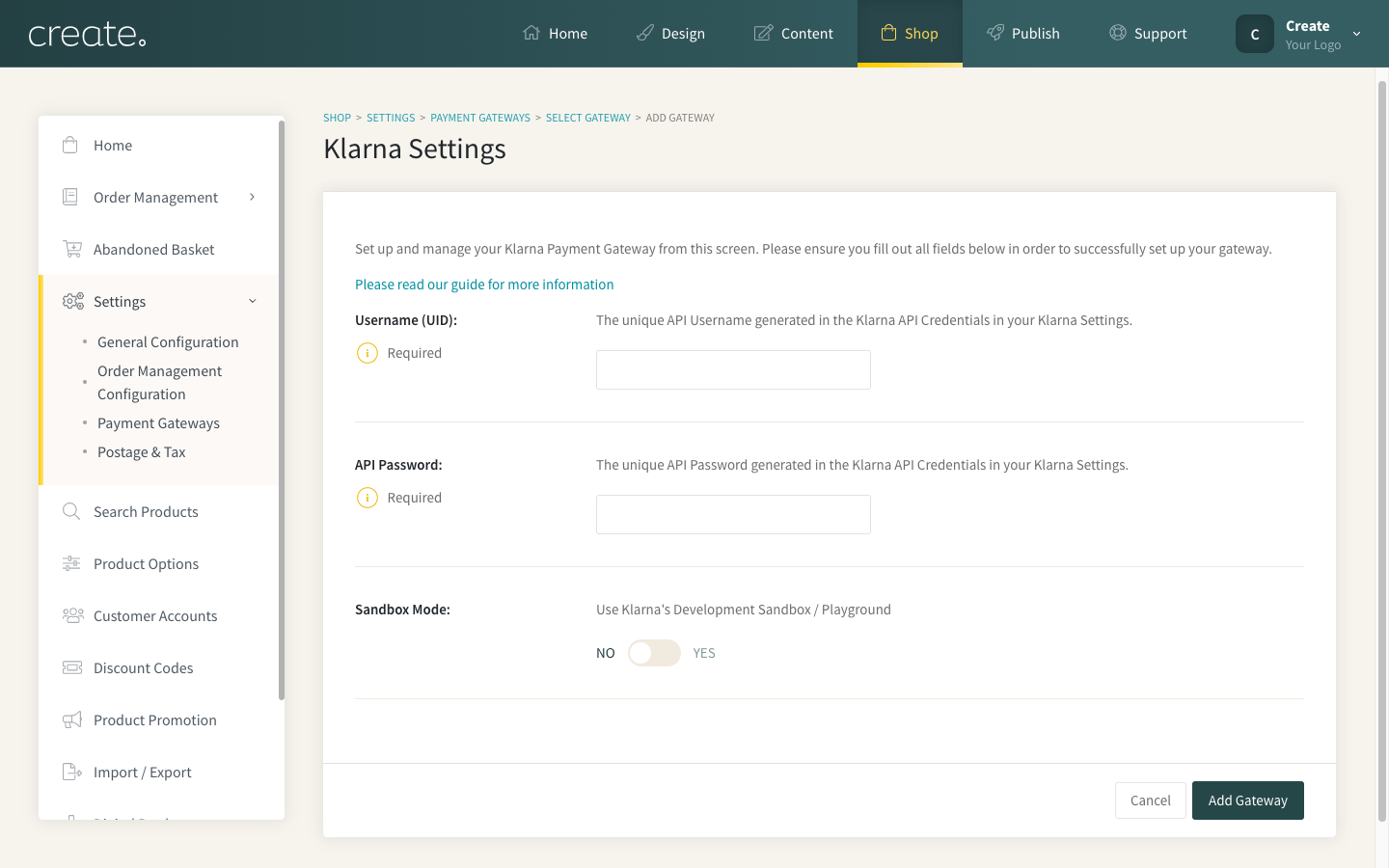This screenshot has height=868, width=1389.
Task: Open the account dropdown arrow
Action: 1356,34
